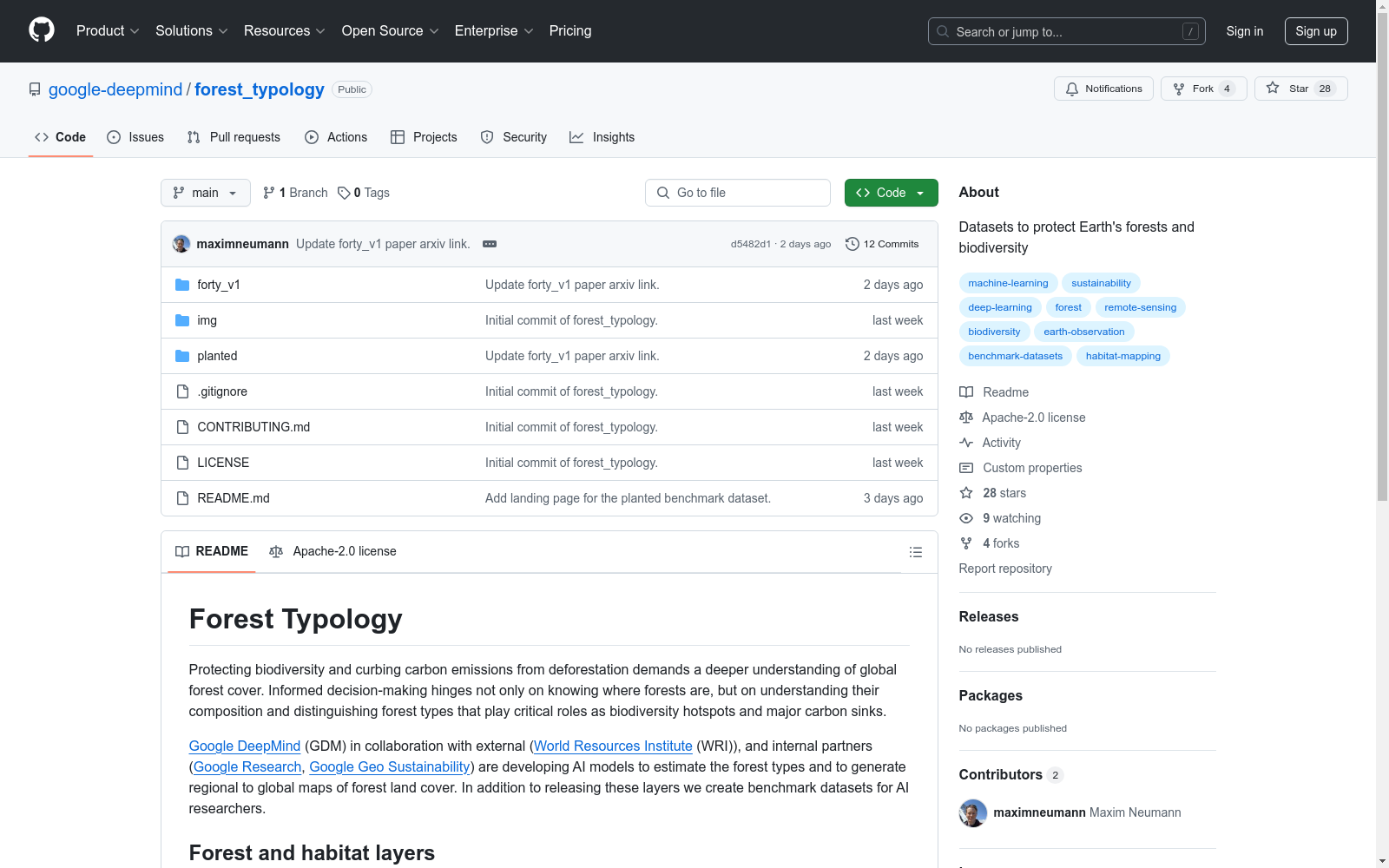Screen dimensions: 1389x868
Task: Open the World Resources Institute link
Action: click(x=613, y=746)
